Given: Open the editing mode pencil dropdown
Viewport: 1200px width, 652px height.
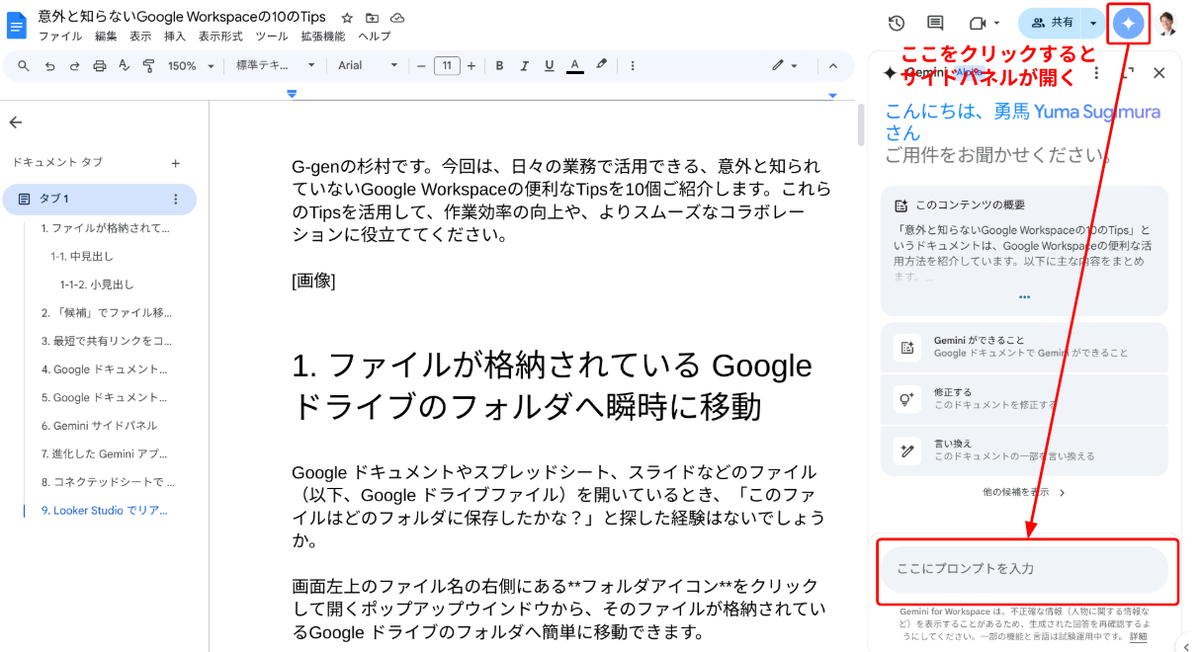Looking at the screenshot, I should pos(785,66).
